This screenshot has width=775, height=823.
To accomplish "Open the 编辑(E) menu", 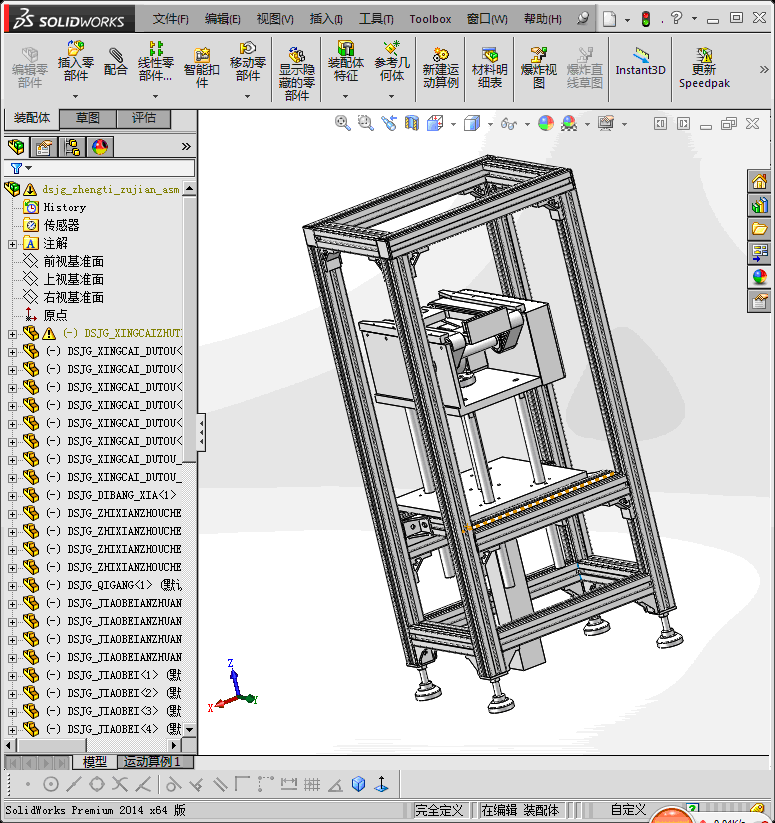I will click(x=222, y=19).
